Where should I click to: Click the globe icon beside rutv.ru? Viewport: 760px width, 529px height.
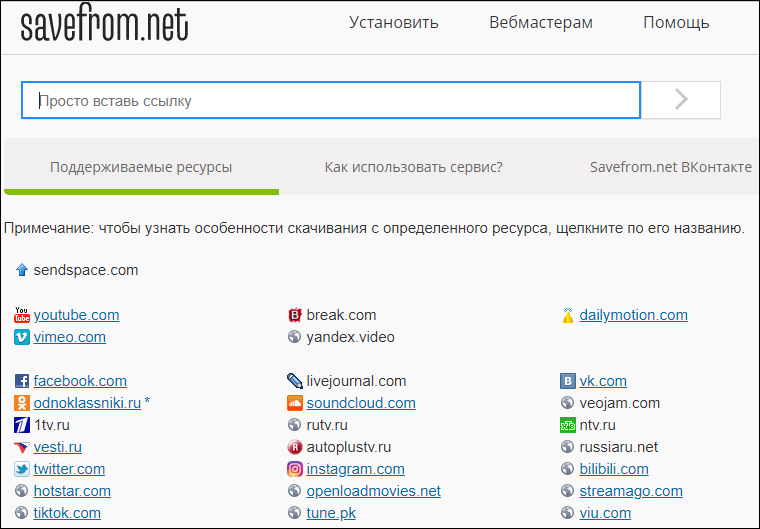[294, 425]
